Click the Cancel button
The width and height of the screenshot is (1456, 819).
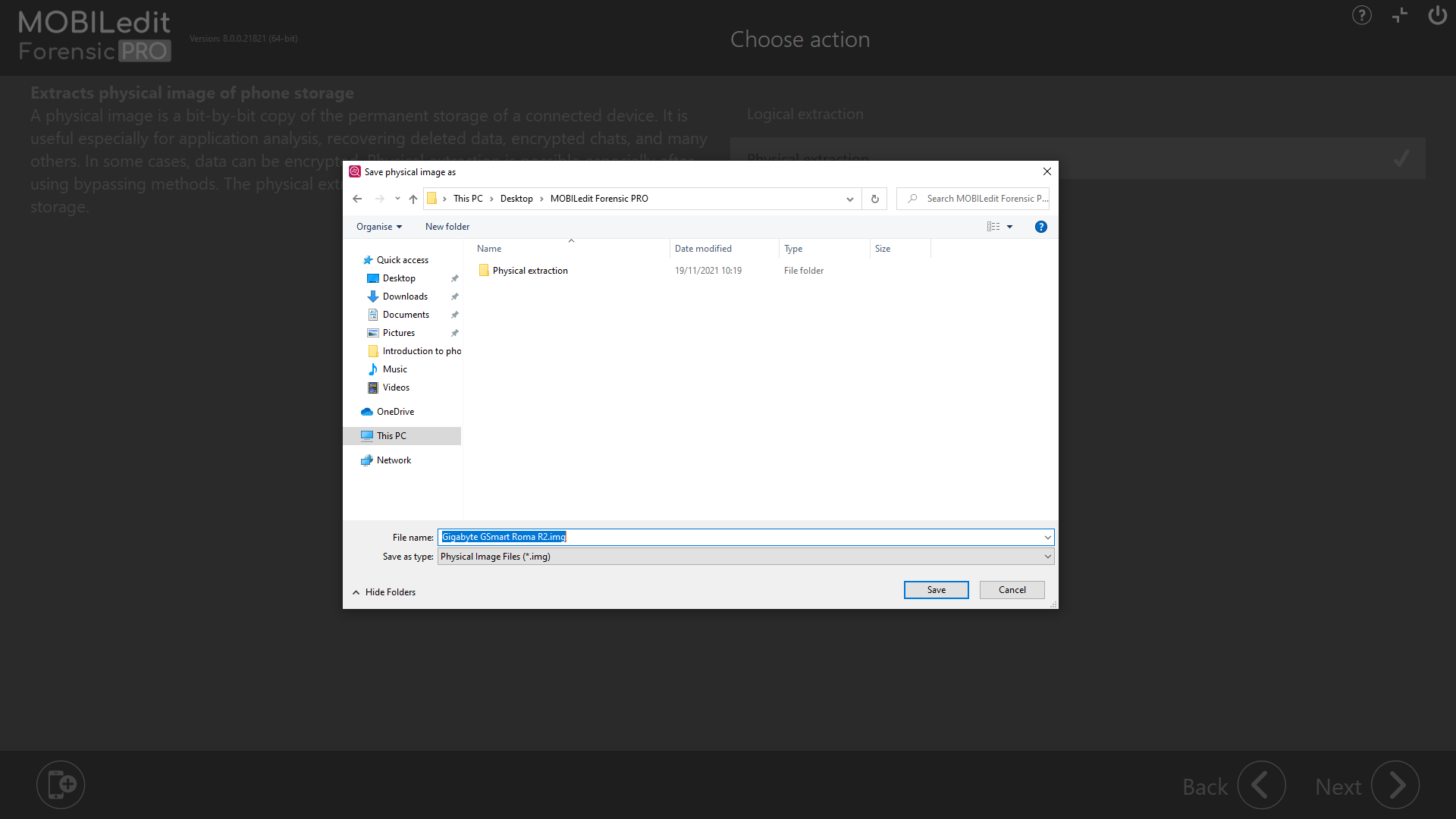click(1012, 590)
